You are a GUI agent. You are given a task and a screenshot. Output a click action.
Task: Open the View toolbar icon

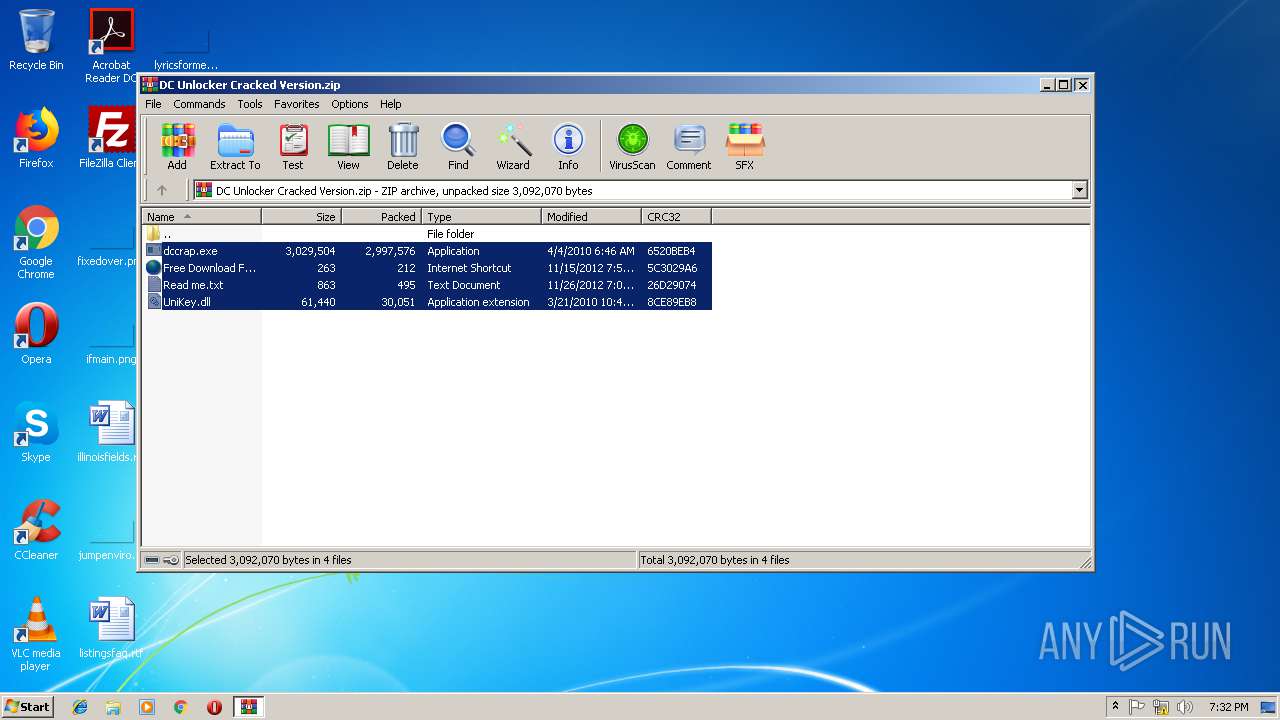tap(348, 147)
